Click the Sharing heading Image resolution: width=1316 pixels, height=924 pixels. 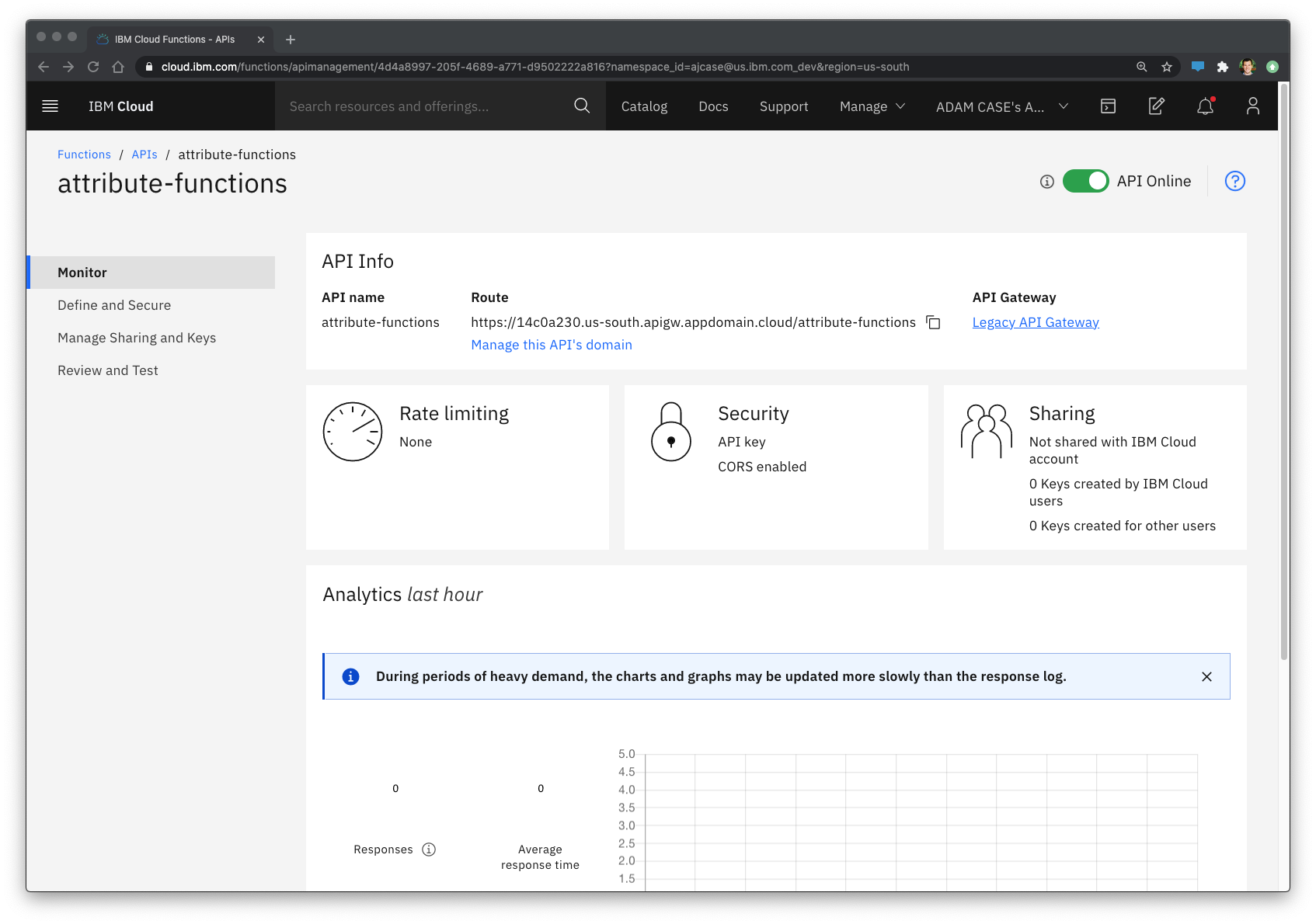(x=1062, y=414)
